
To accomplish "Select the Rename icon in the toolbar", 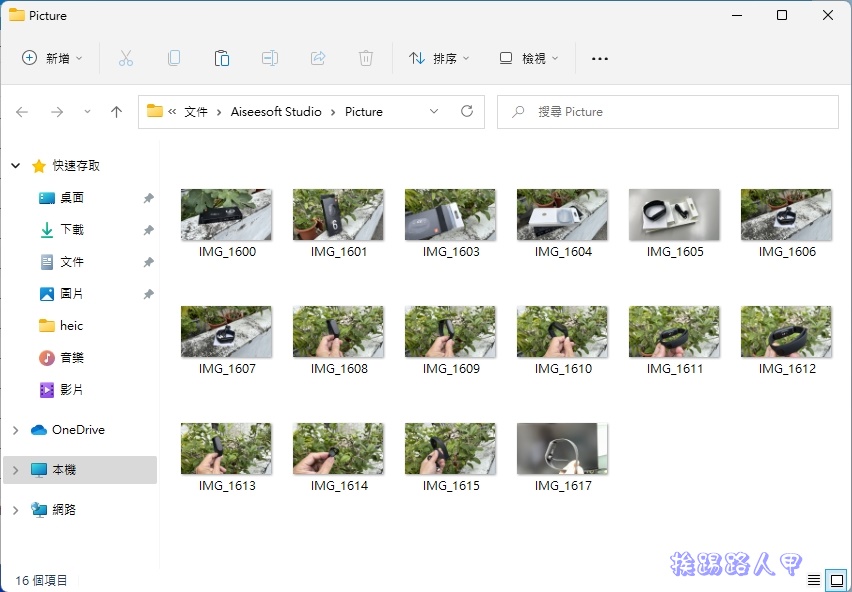I will click(x=270, y=58).
